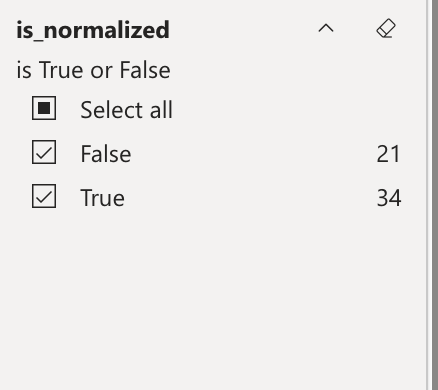The image size is (438, 390).
Task: Select the 'Select all' label text
Action: coord(126,110)
